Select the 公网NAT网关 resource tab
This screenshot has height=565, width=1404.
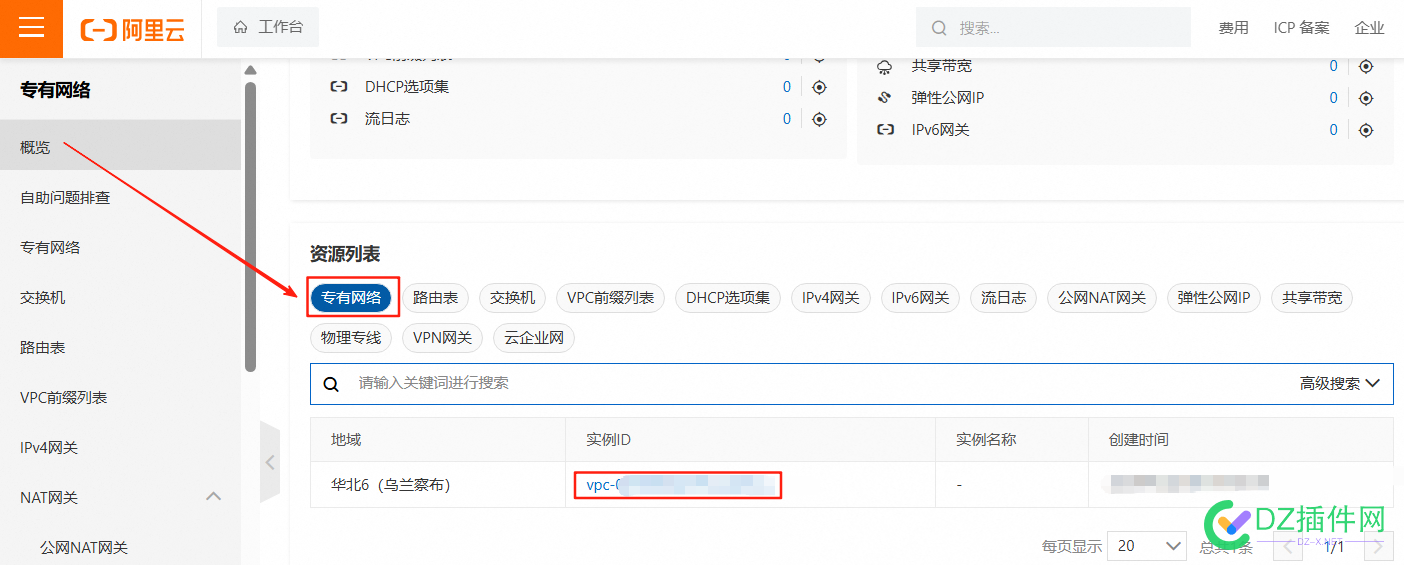point(1102,298)
